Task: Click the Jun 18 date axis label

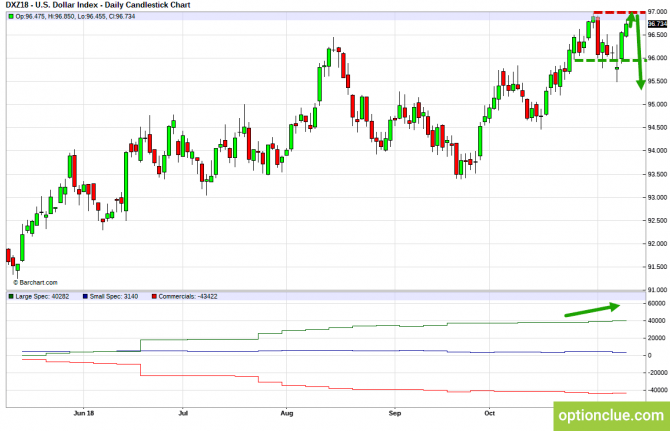Action: (x=84, y=413)
